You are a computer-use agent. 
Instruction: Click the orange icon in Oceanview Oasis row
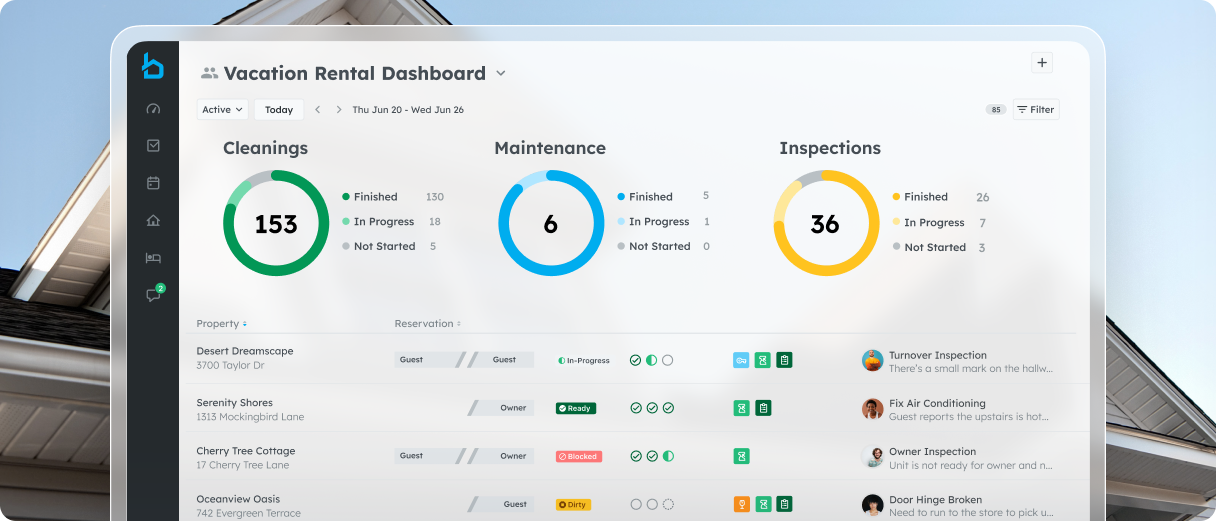click(x=741, y=504)
